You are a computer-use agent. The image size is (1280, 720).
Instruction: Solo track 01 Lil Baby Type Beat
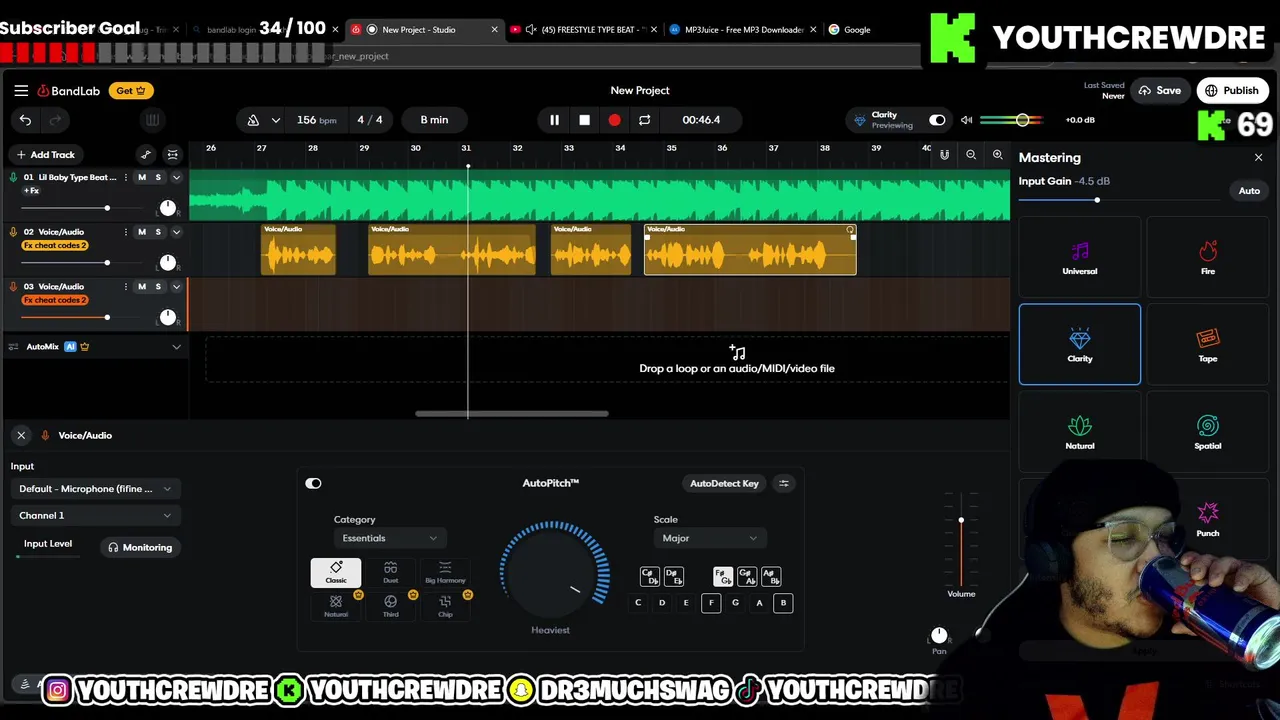click(158, 178)
